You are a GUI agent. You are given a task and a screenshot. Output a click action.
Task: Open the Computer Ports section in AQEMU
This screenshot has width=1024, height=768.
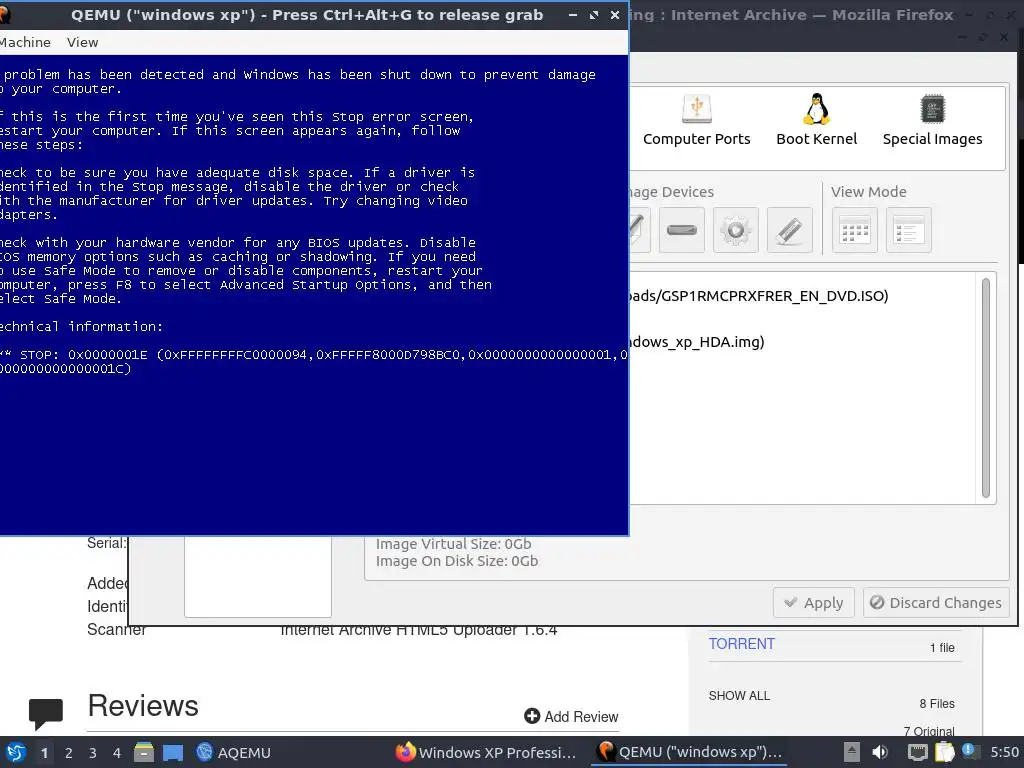696,121
